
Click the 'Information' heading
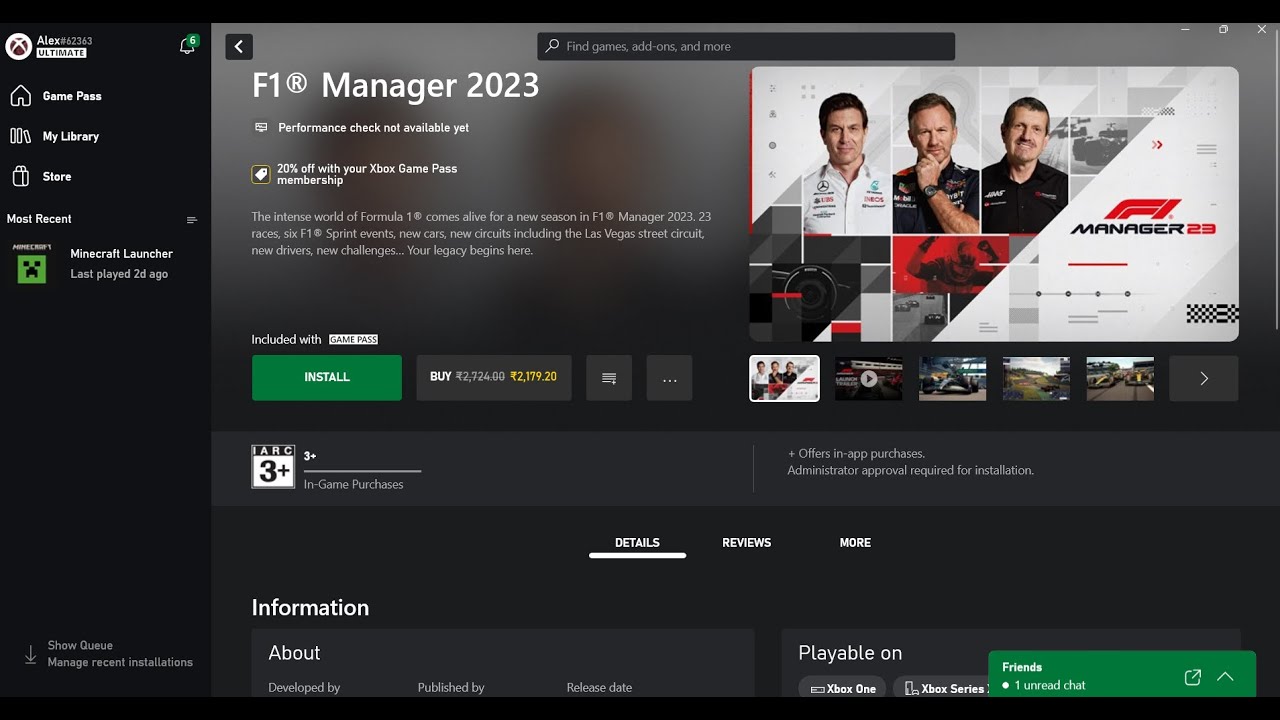pos(310,608)
